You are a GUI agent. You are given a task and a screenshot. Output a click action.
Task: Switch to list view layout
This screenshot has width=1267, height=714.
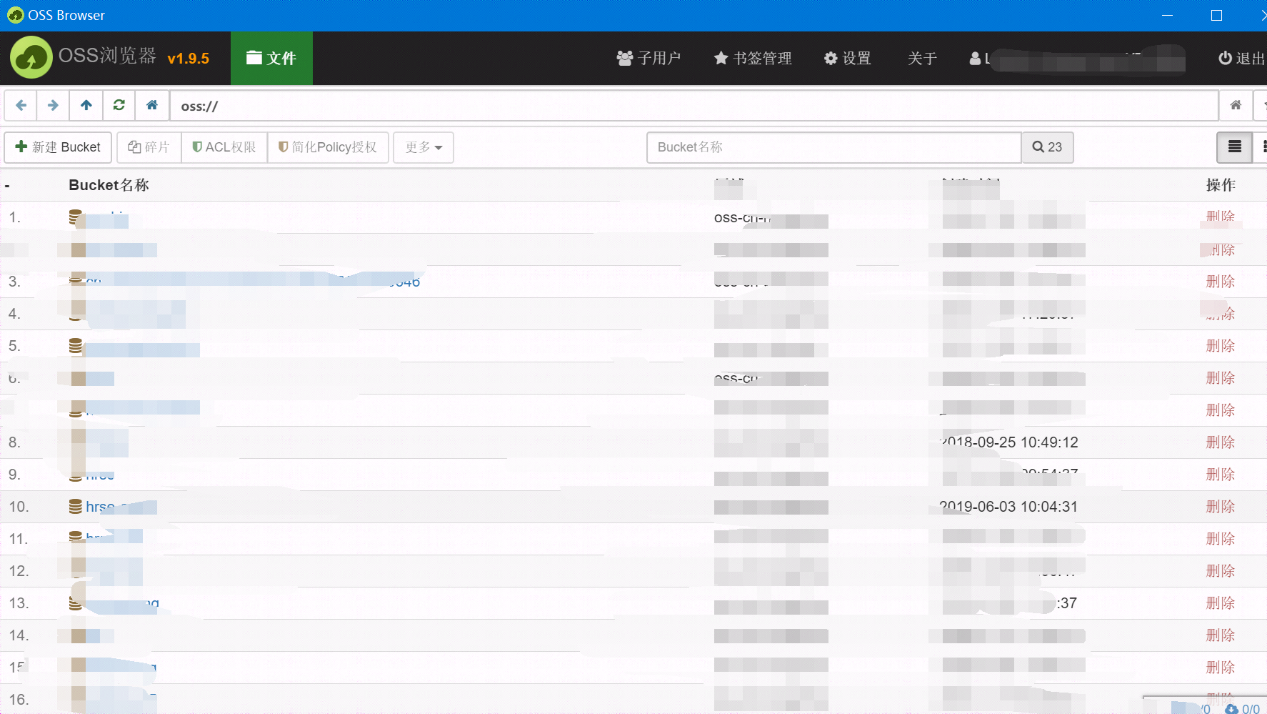[x=1234, y=147]
